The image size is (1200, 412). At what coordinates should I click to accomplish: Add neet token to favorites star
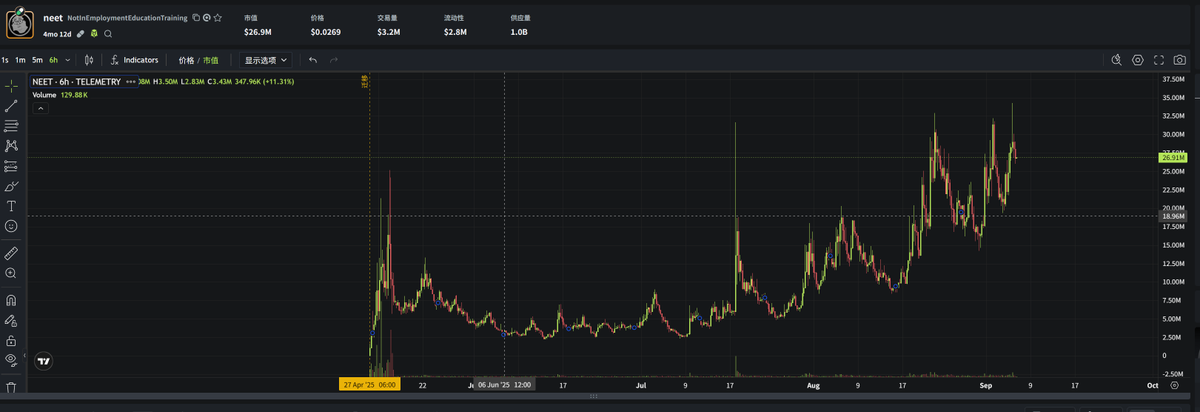pos(218,18)
